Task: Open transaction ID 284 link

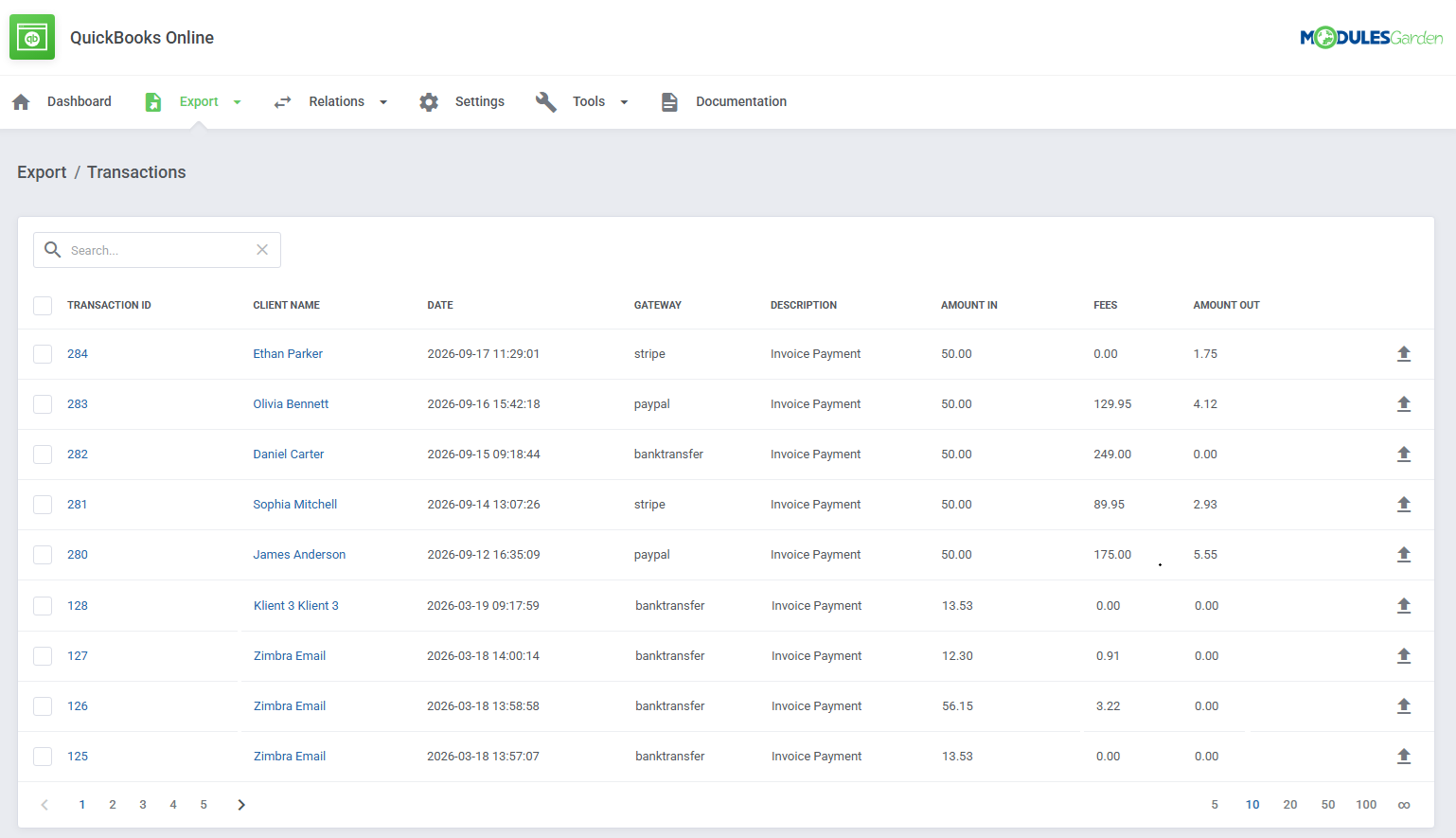Action: pos(78,354)
